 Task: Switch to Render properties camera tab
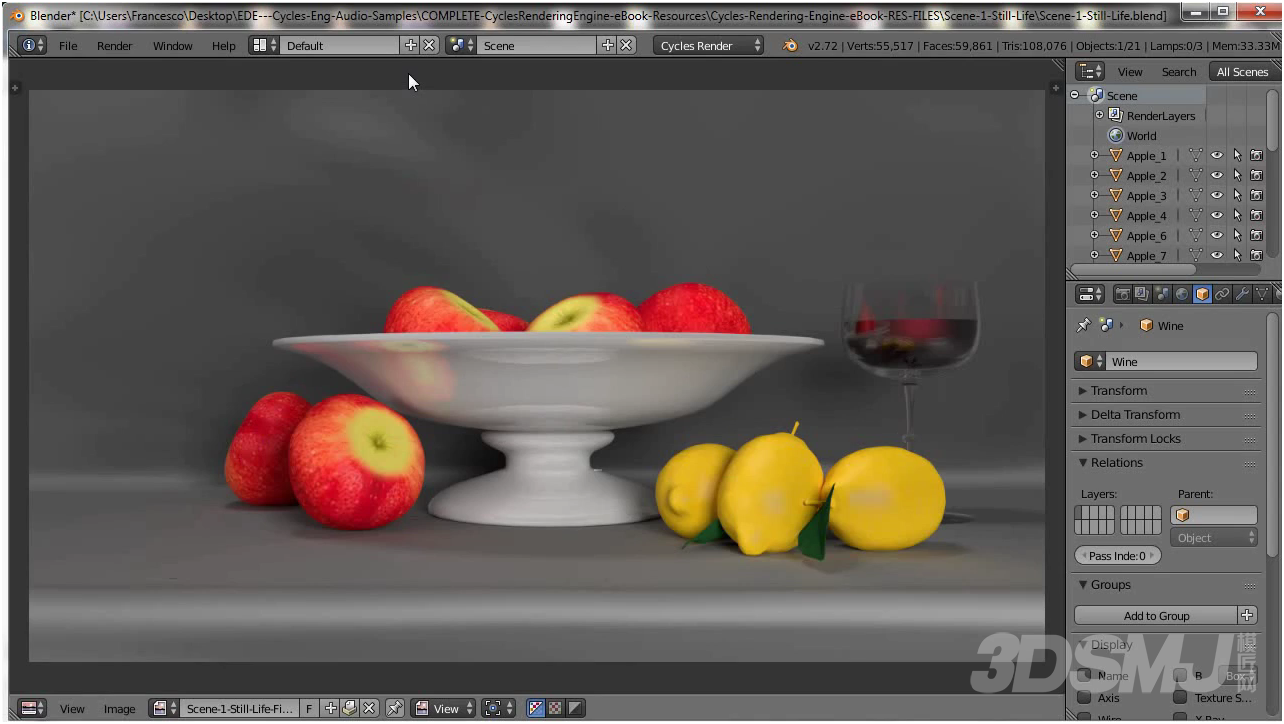coord(1122,294)
